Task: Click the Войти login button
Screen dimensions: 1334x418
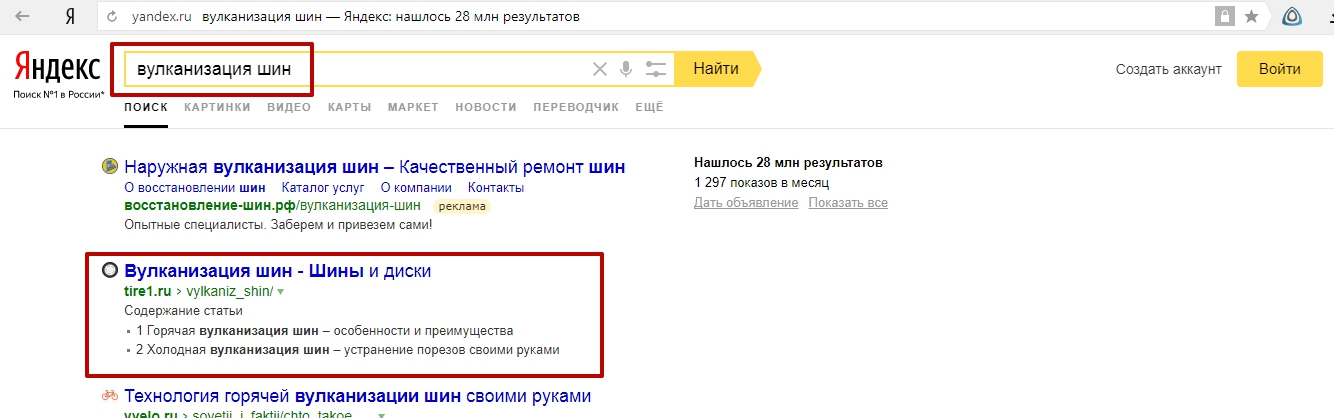Action: click(1280, 69)
